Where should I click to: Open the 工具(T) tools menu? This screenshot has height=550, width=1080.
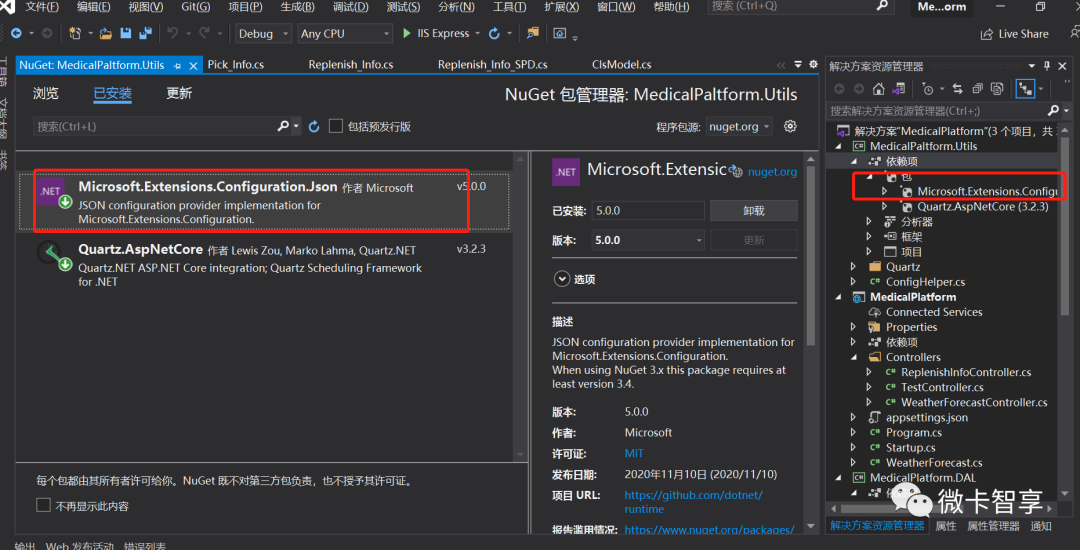510,7
